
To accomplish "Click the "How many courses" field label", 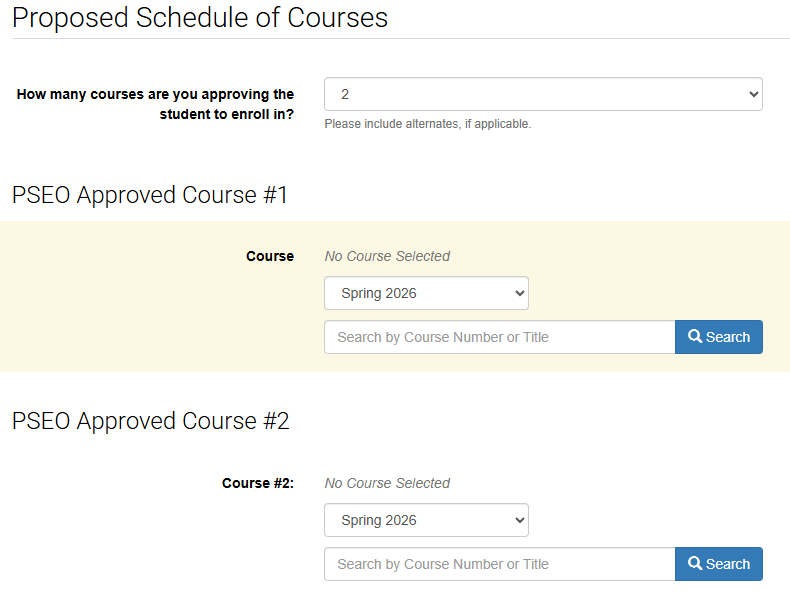I will 155,104.
